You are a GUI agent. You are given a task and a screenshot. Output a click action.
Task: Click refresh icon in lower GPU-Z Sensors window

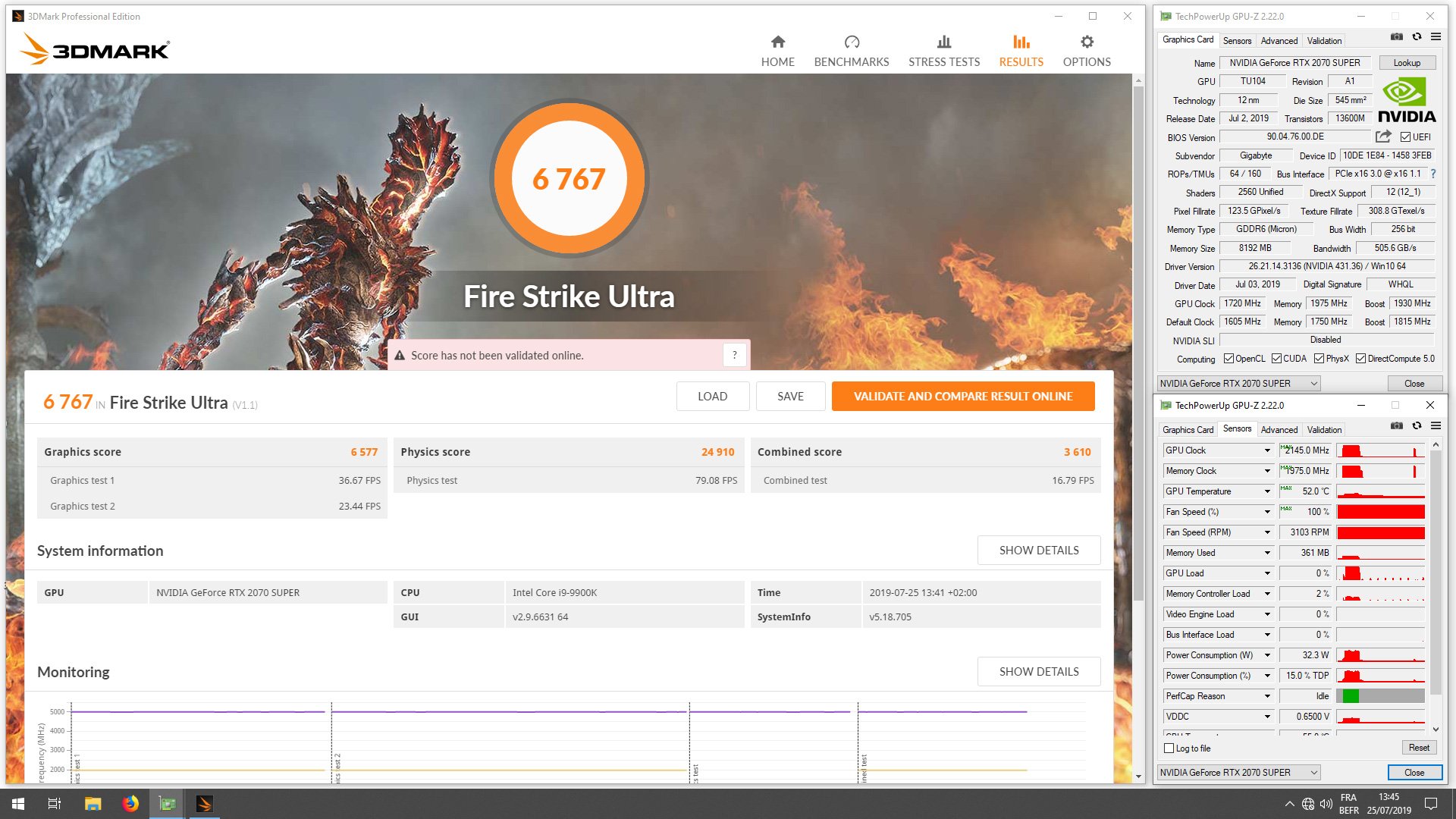1417,425
